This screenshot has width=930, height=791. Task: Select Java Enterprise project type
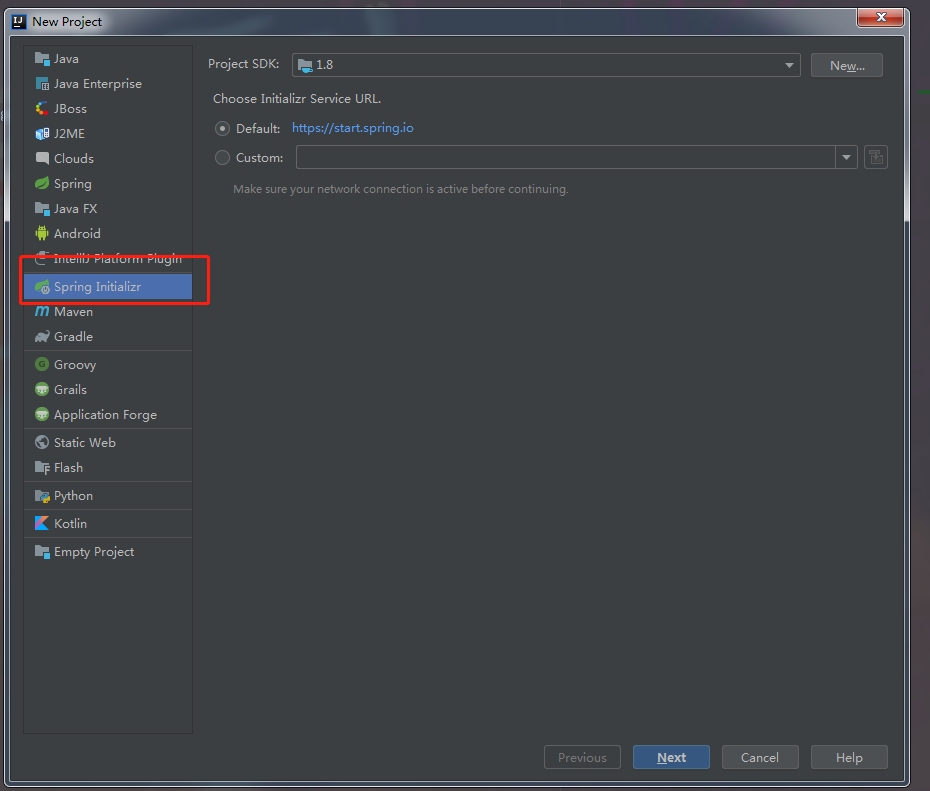click(x=108, y=84)
